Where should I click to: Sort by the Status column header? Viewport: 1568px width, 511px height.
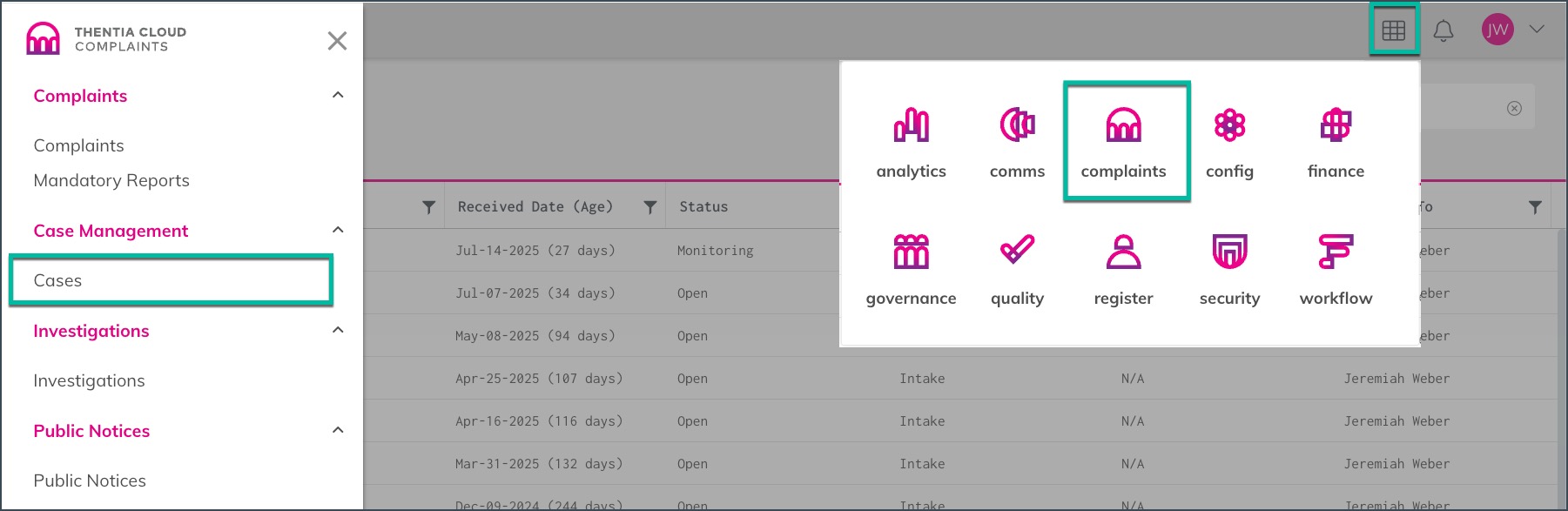click(x=703, y=206)
